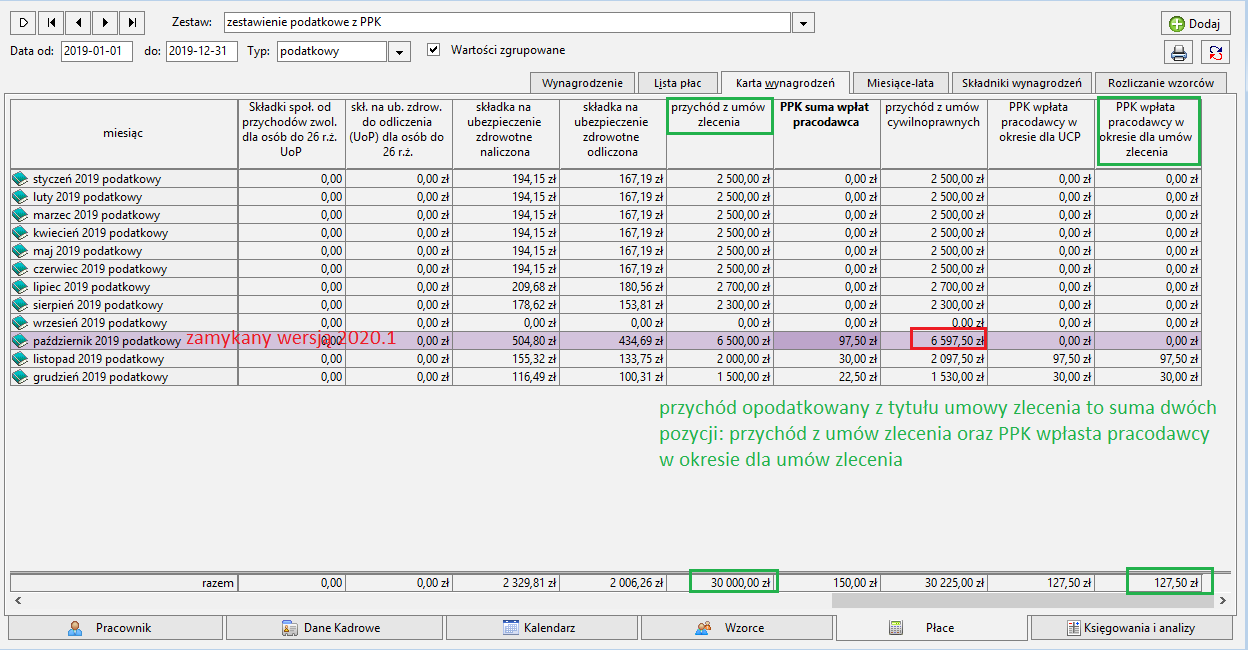This screenshot has height=650, width=1248.
Task: Click the book icon beside wrzesień 2019 podatkowy
Action: (x=20, y=323)
